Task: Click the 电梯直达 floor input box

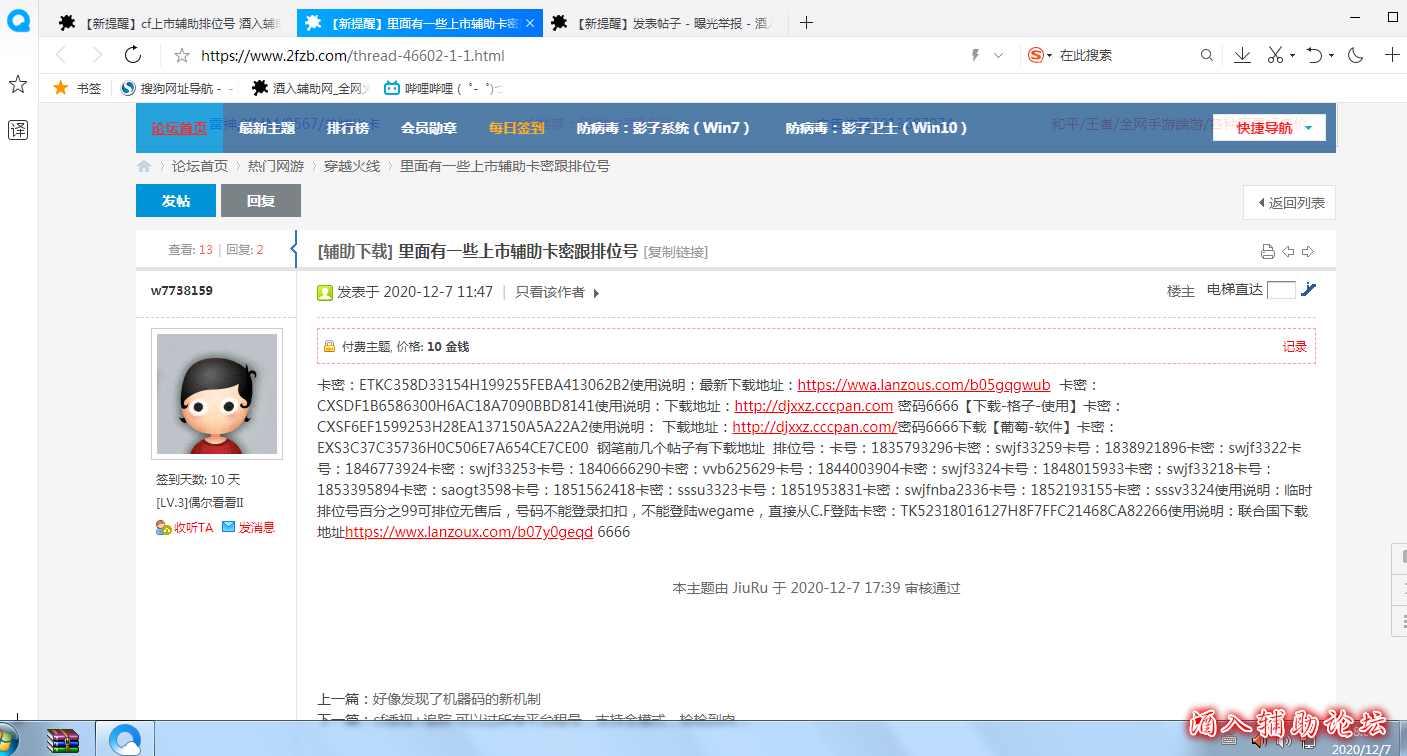Action: pyautogui.click(x=1281, y=290)
